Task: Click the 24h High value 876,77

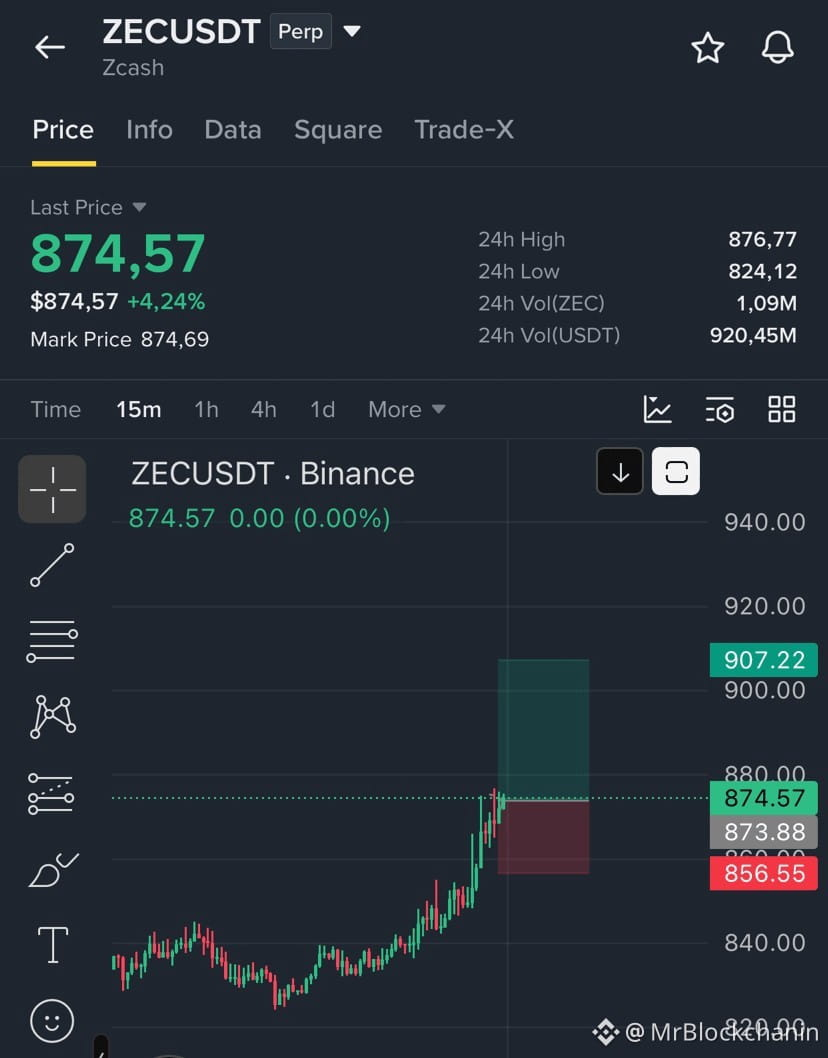Action: click(x=762, y=239)
